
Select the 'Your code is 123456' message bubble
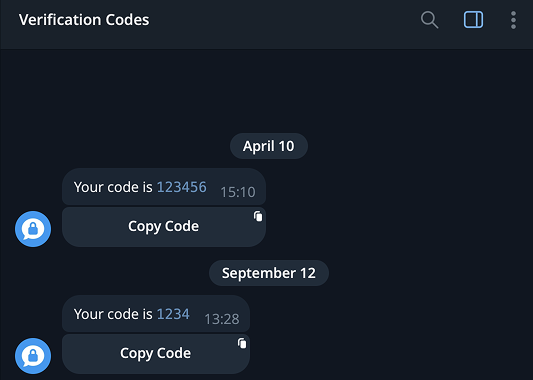tap(164, 187)
